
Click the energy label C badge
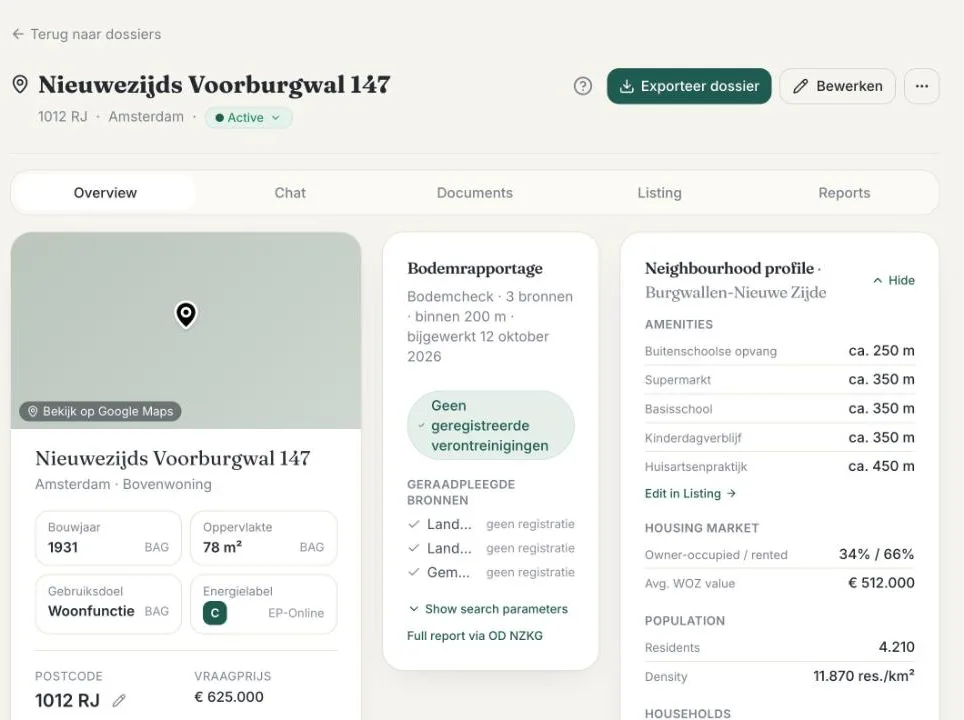point(215,613)
